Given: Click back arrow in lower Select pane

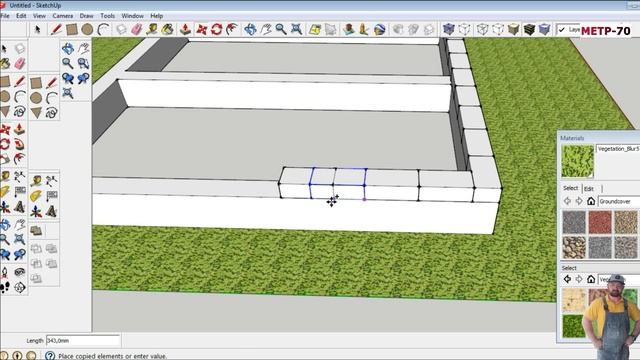Looking at the screenshot, I should pos(567,279).
